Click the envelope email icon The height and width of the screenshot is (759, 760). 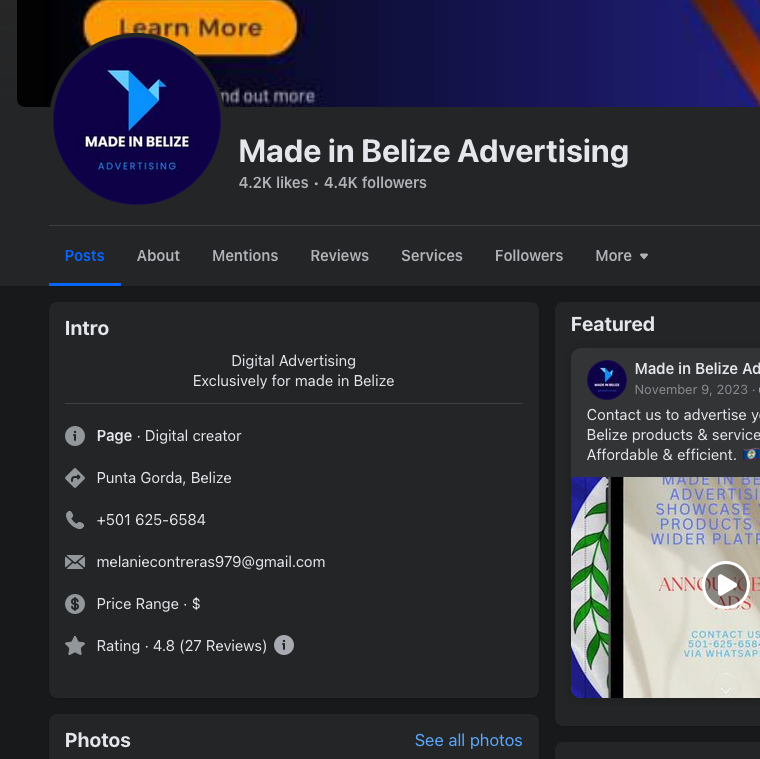pyautogui.click(x=75, y=562)
